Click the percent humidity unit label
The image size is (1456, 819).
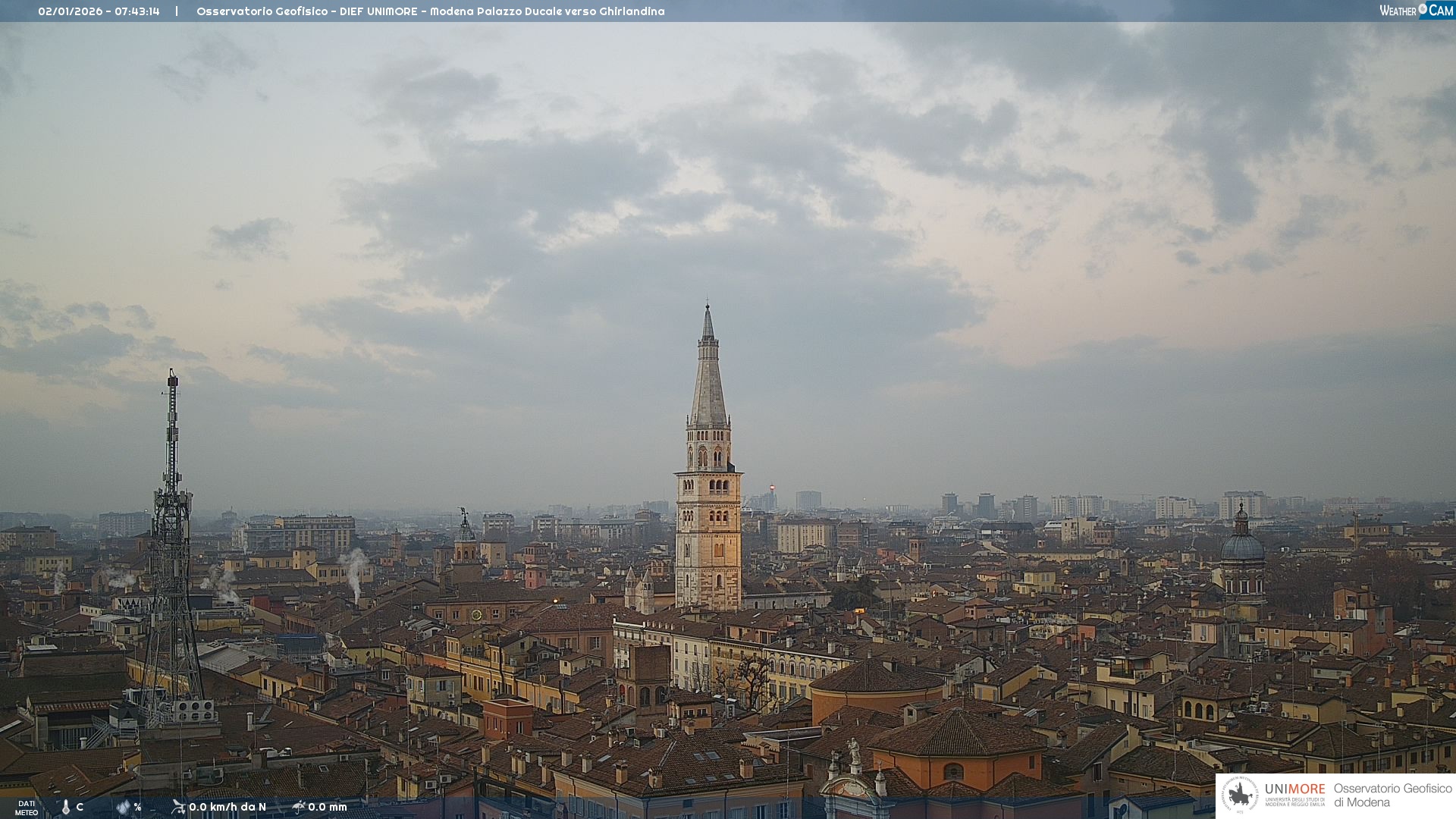[137, 807]
